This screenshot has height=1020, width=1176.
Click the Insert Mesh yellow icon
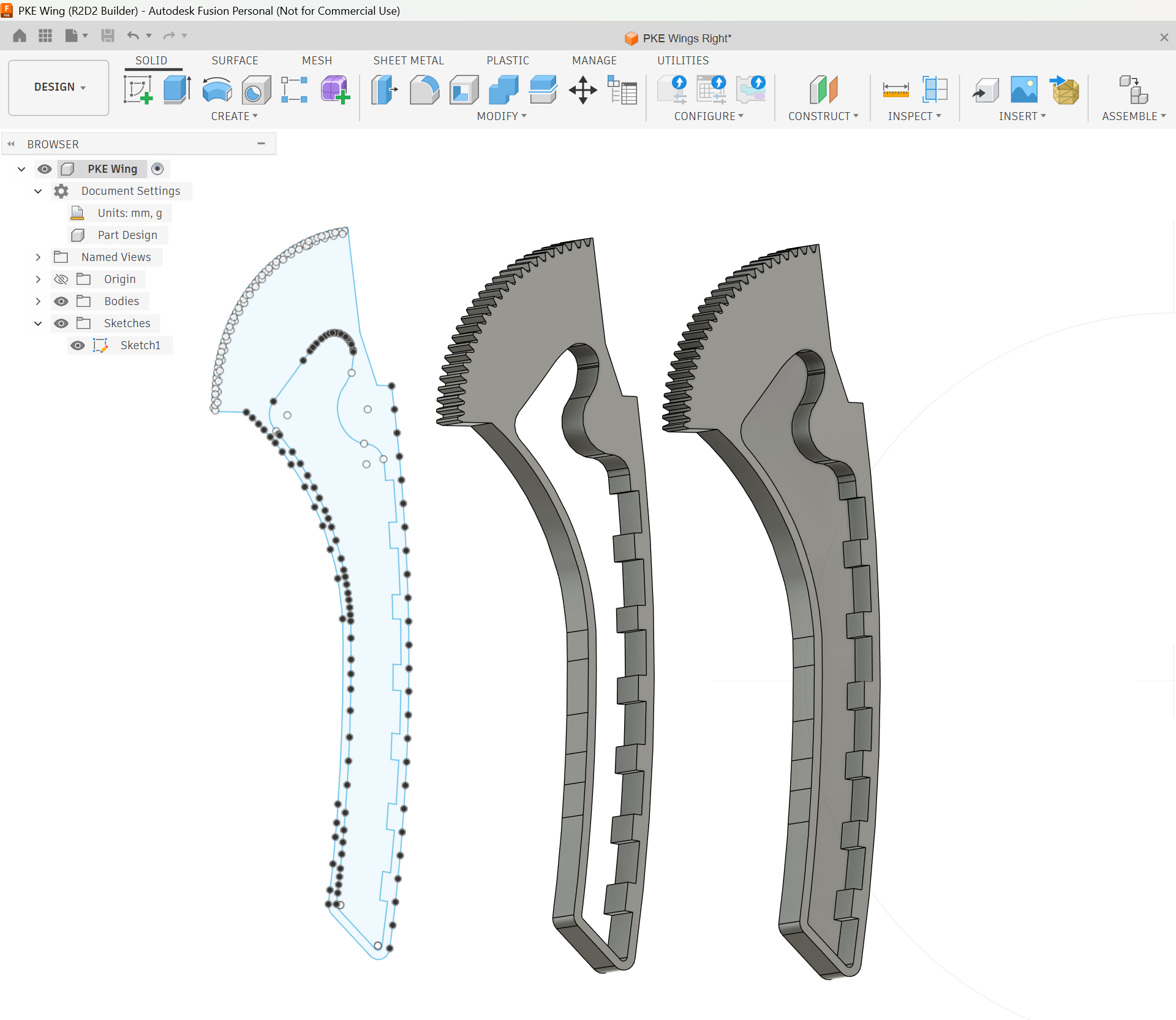(1065, 90)
